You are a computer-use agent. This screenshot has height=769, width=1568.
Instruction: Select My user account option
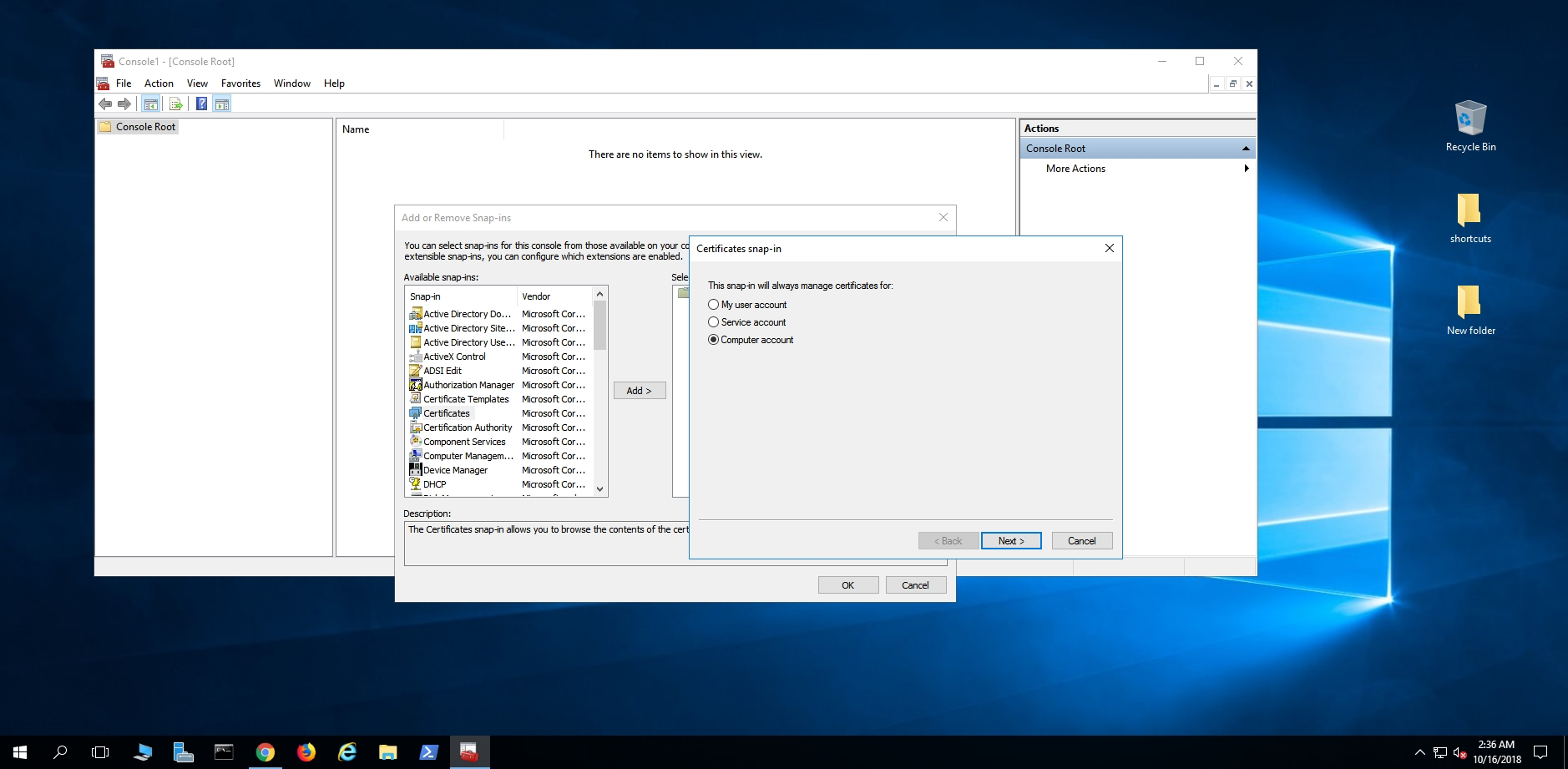click(x=747, y=305)
